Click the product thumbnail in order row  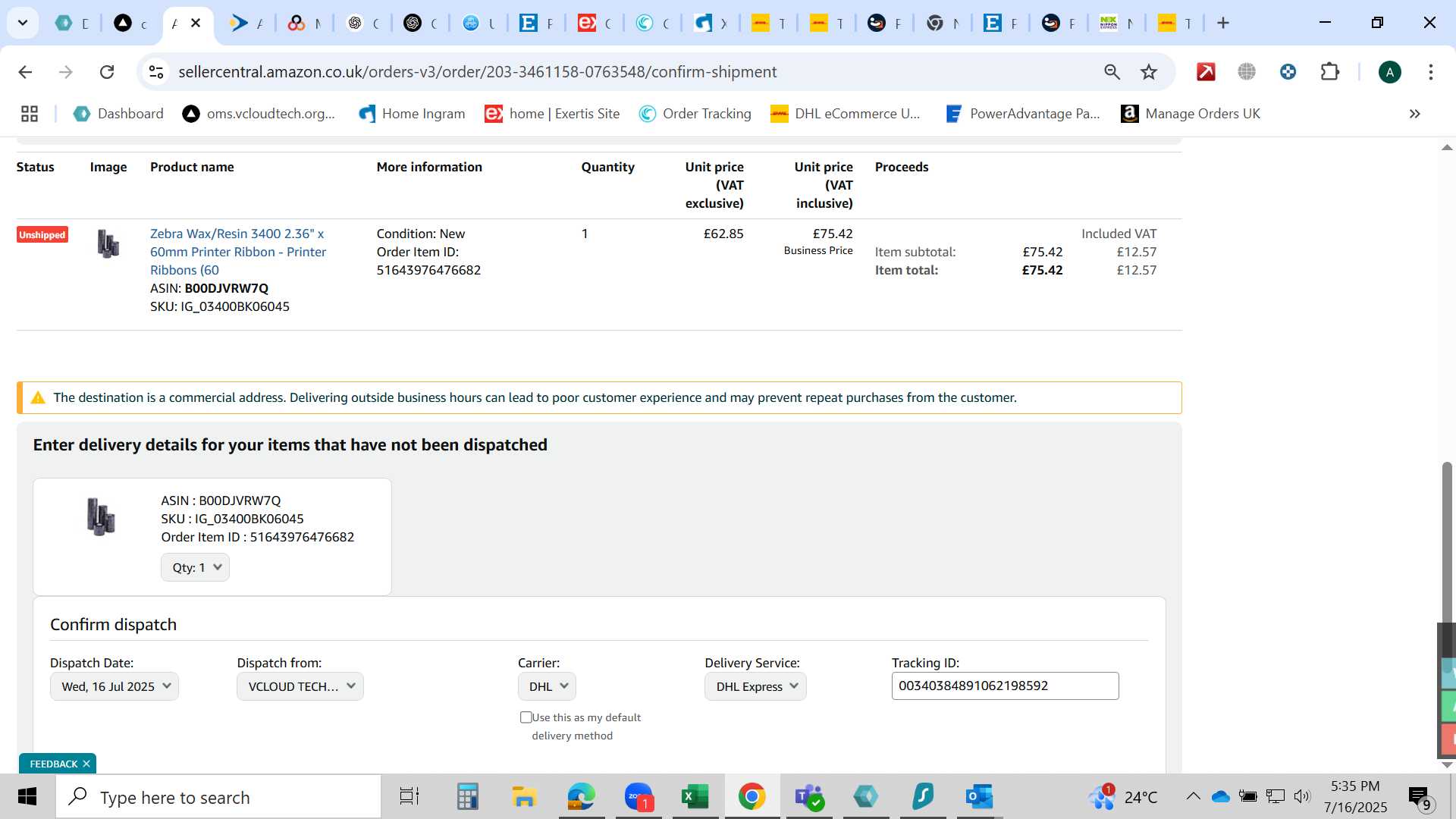[108, 243]
